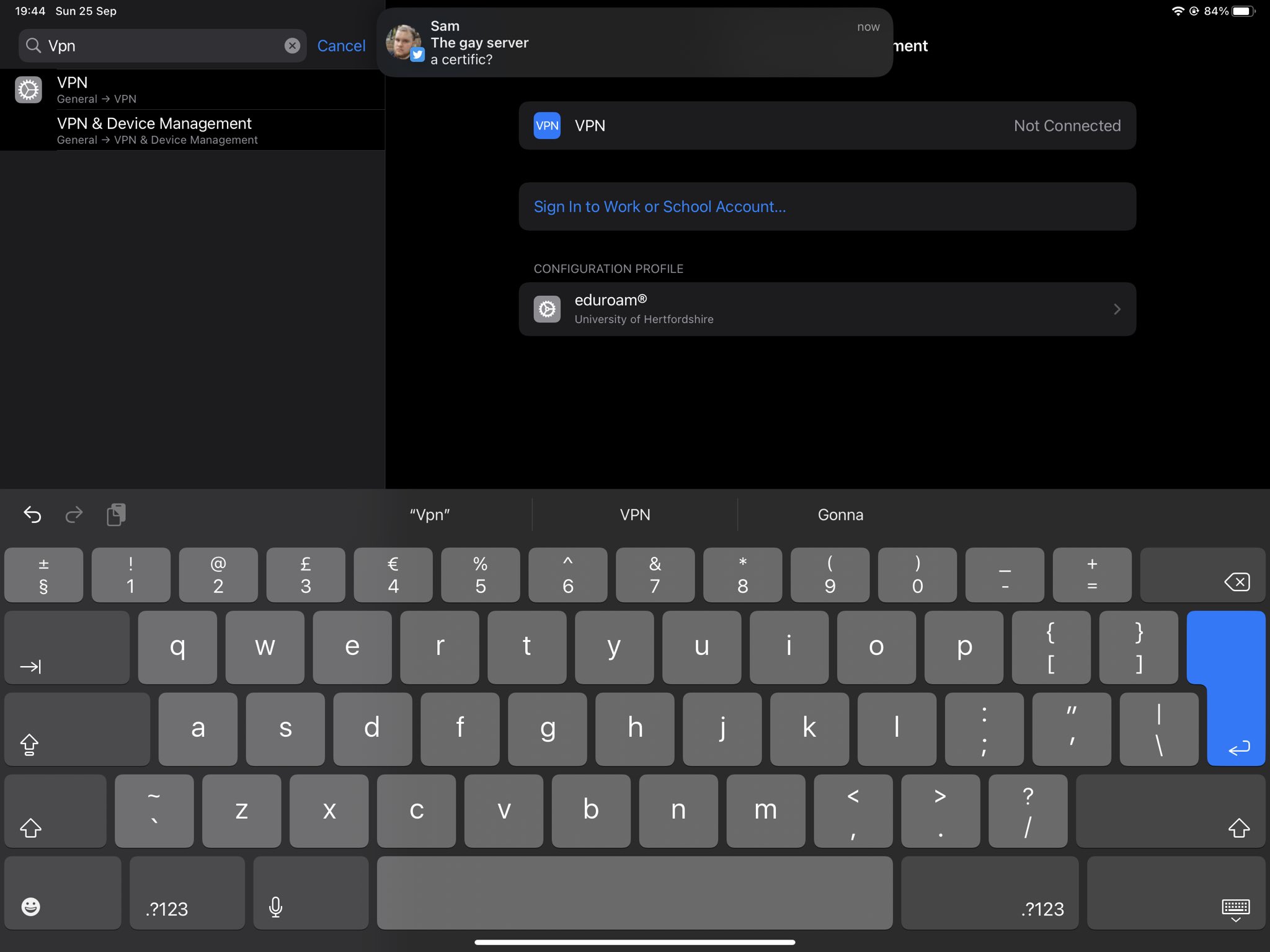Clear the search field text

click(x=292, y=46)
